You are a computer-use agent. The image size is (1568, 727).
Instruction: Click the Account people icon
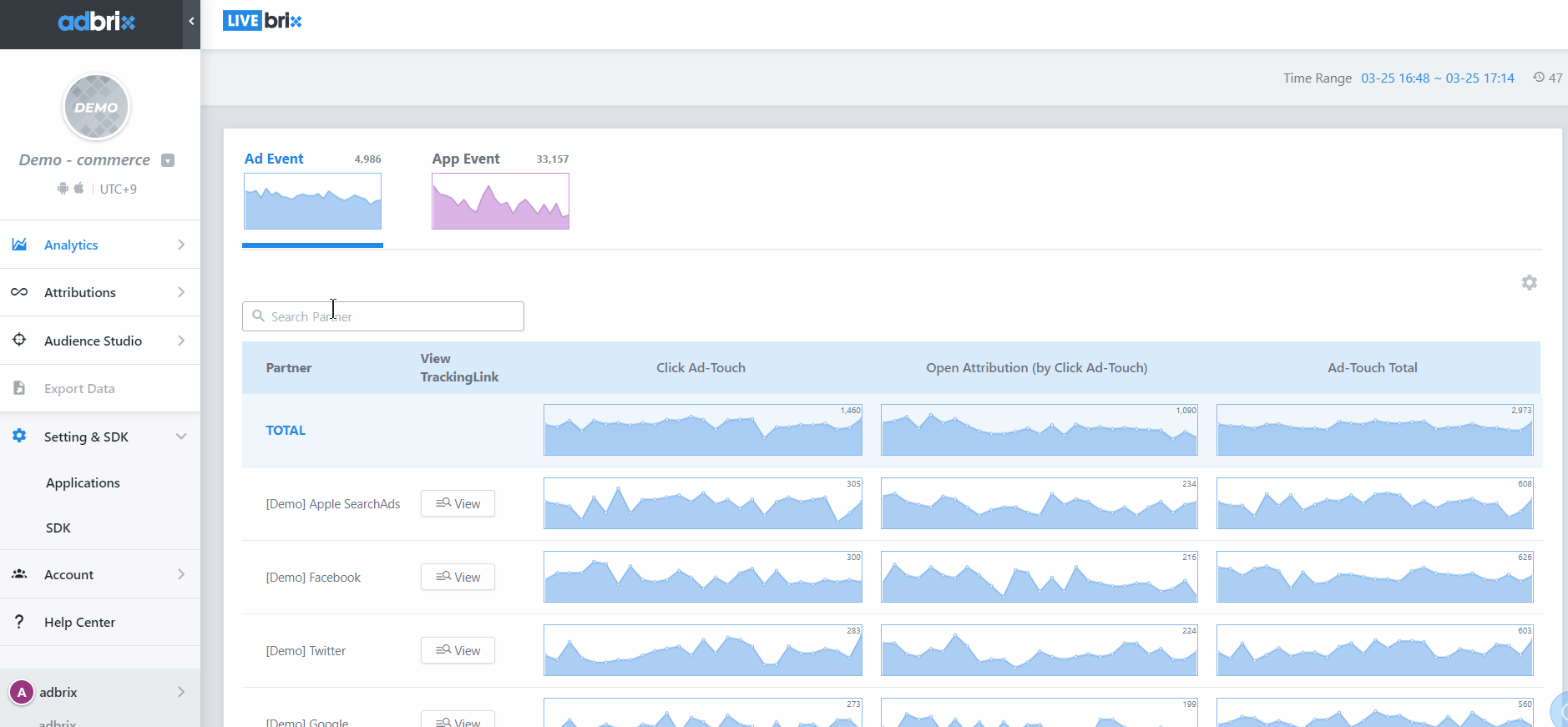19,574
